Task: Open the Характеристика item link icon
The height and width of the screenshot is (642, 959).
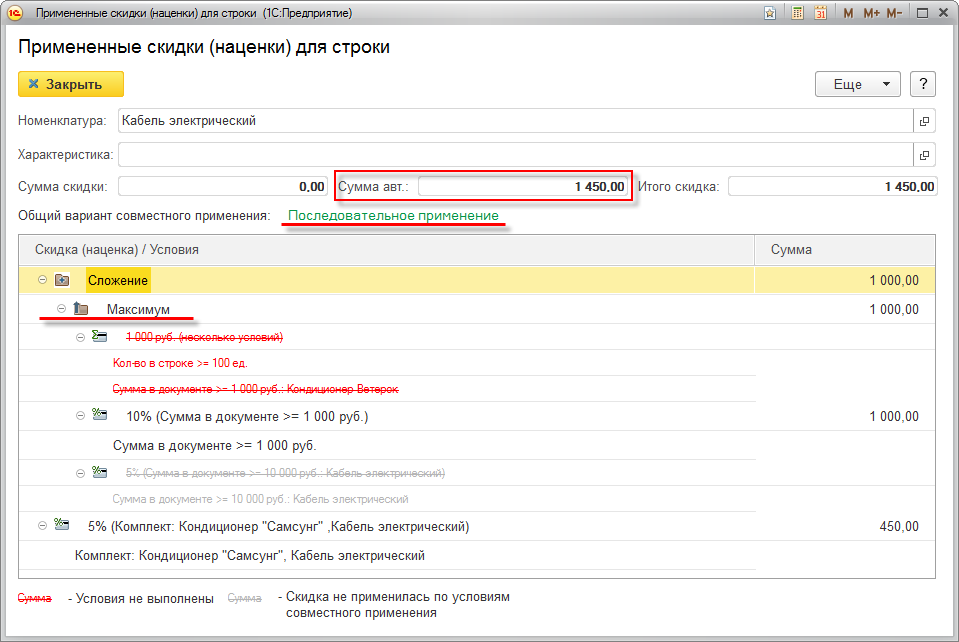Action: (924, 155)
